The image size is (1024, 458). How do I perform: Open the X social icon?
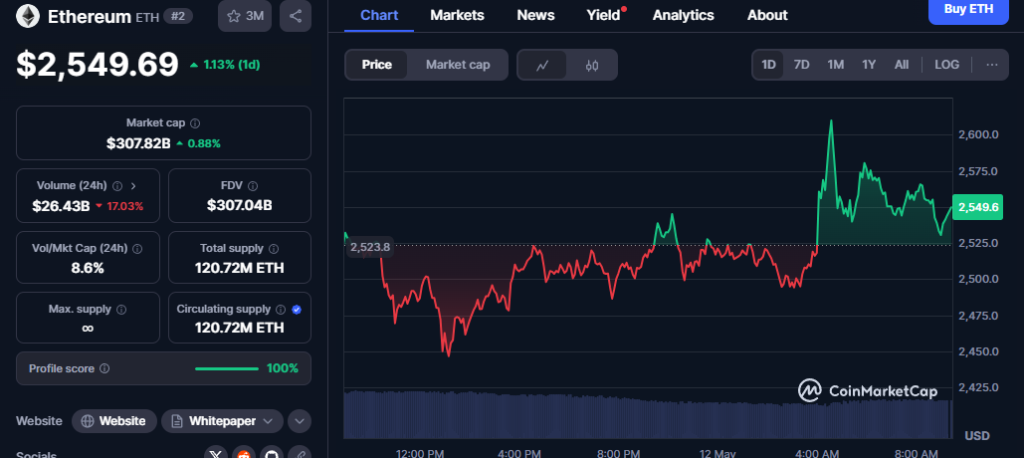pyautogui.click(x=217, y=453)
